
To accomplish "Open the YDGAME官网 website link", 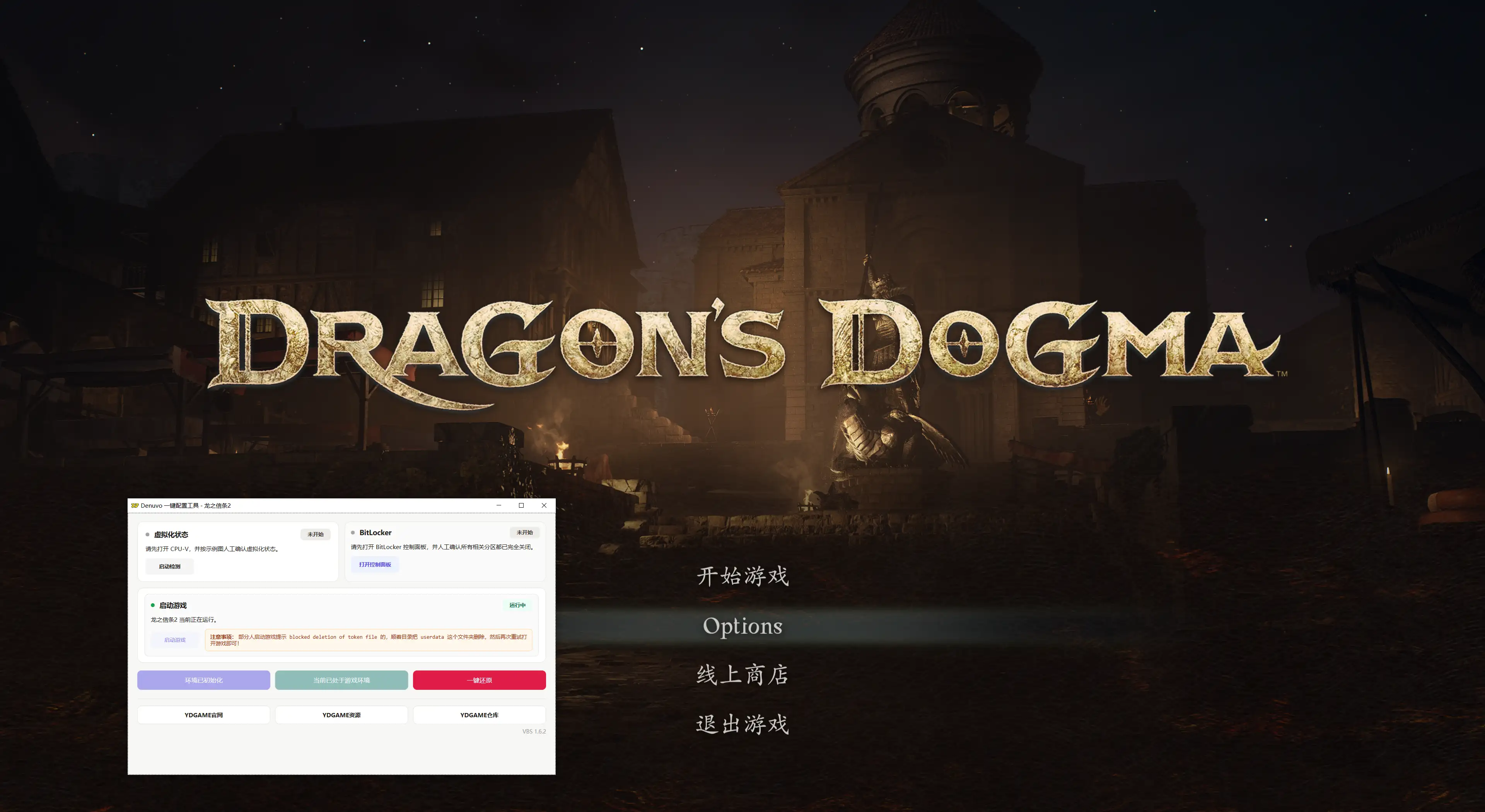I will pyautogui.click(x=203, y=715).
